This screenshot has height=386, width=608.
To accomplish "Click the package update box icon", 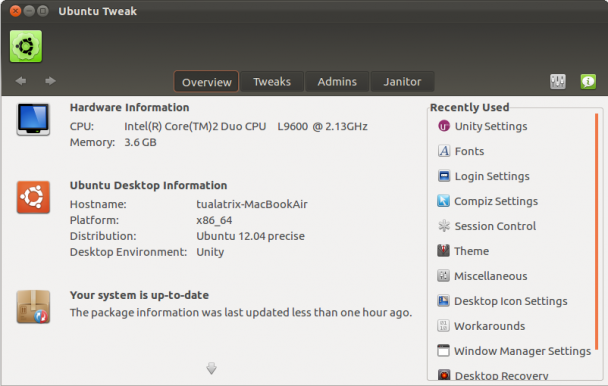I will pos(33,307).
